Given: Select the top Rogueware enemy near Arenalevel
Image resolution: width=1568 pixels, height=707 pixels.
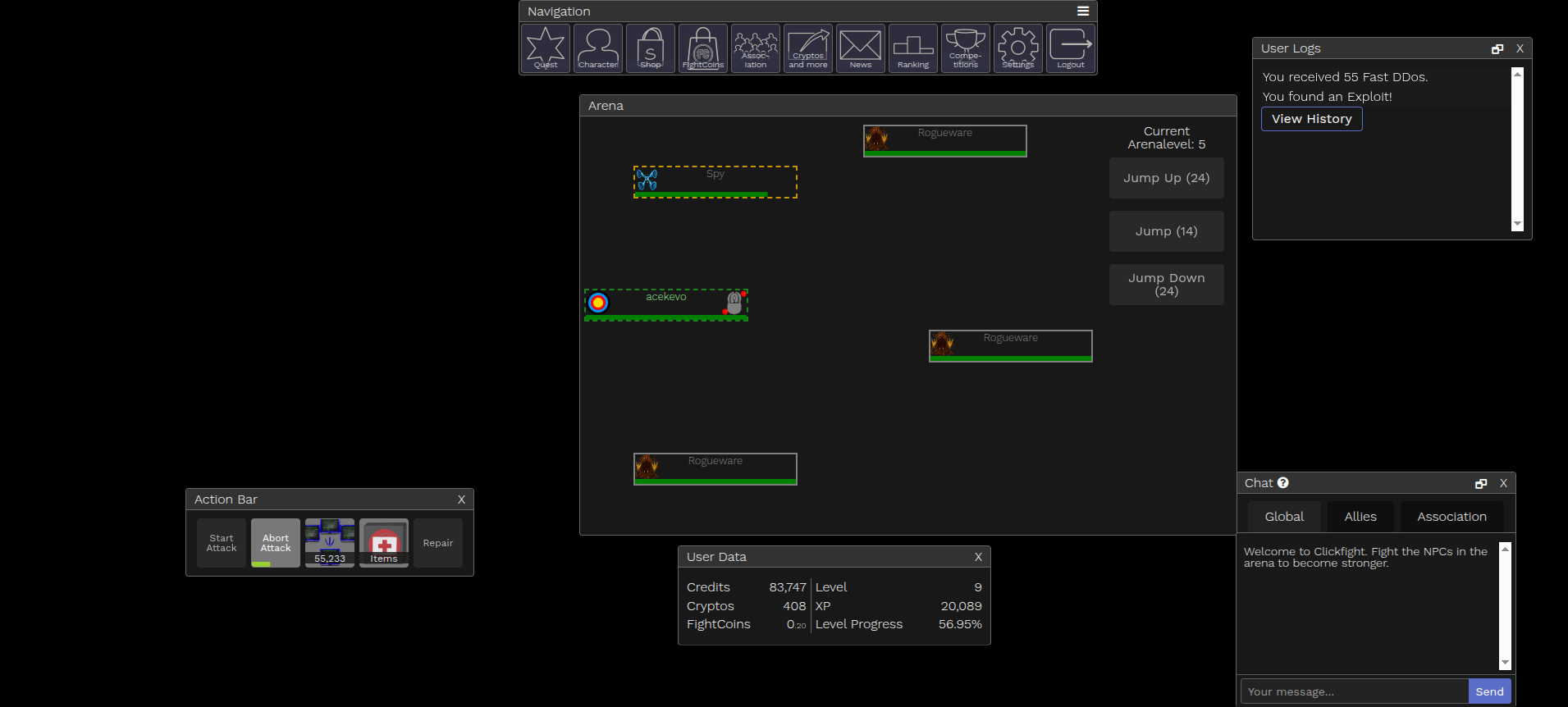Looking at the screenshot, I should pos(945,141).
